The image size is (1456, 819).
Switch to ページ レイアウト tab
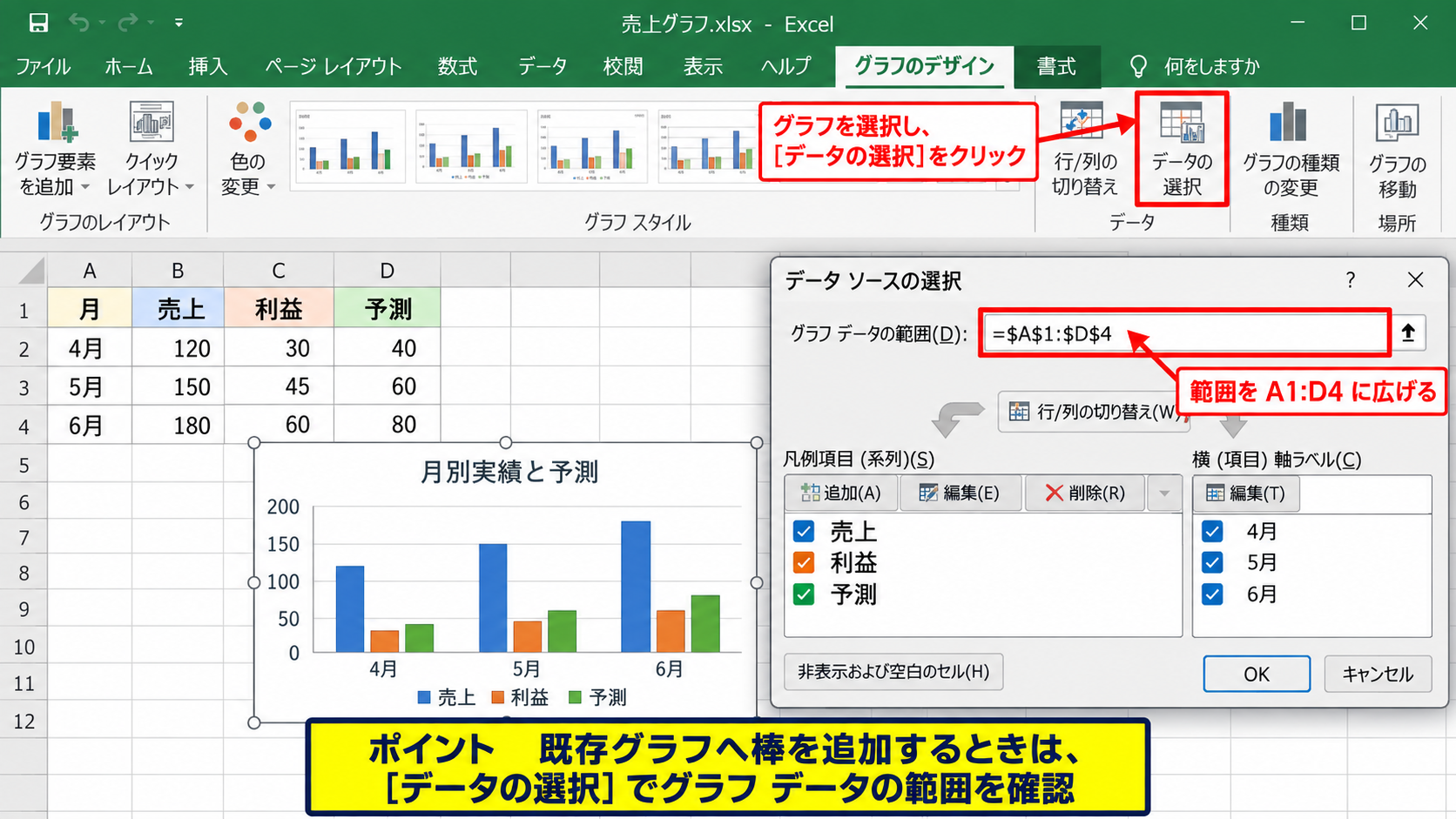(334, 66)
